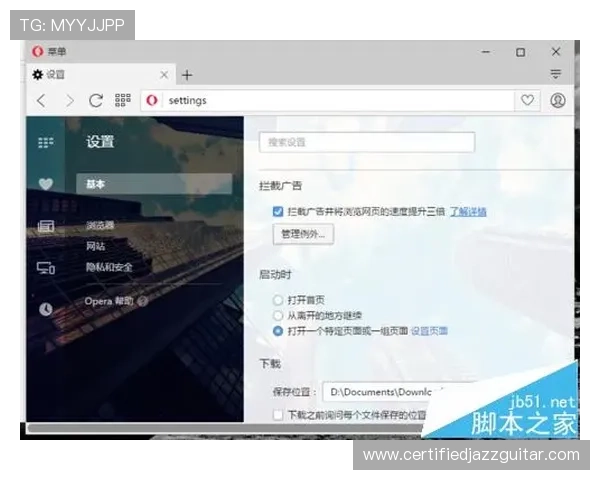Click the 搜索设置 search field

point(367,142)
